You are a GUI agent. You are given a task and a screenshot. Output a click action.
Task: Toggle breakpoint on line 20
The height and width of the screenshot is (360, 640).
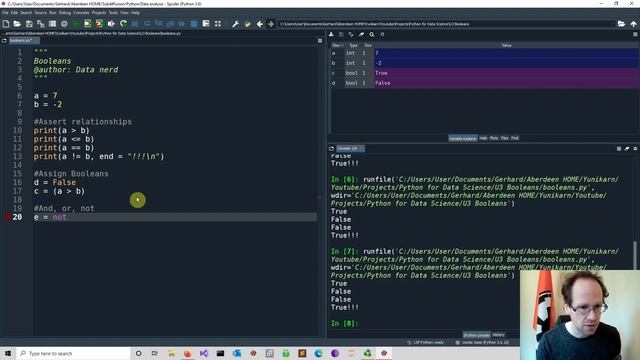(x=7, y=217)
